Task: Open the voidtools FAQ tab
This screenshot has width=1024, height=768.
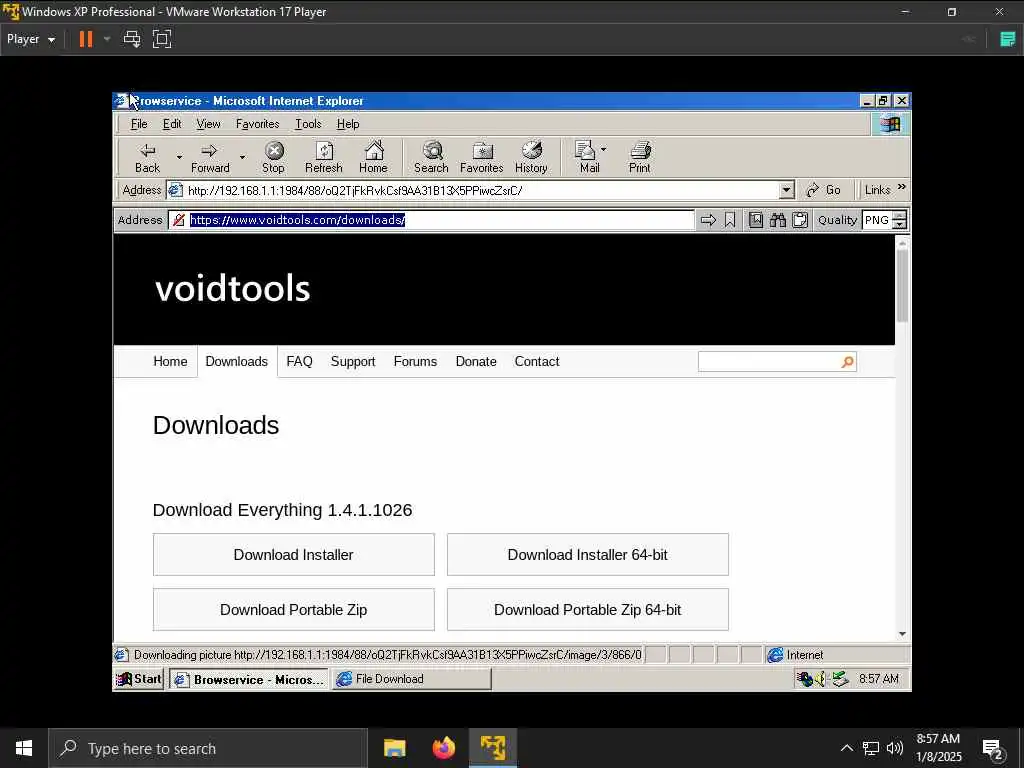Action: [299, 362]
